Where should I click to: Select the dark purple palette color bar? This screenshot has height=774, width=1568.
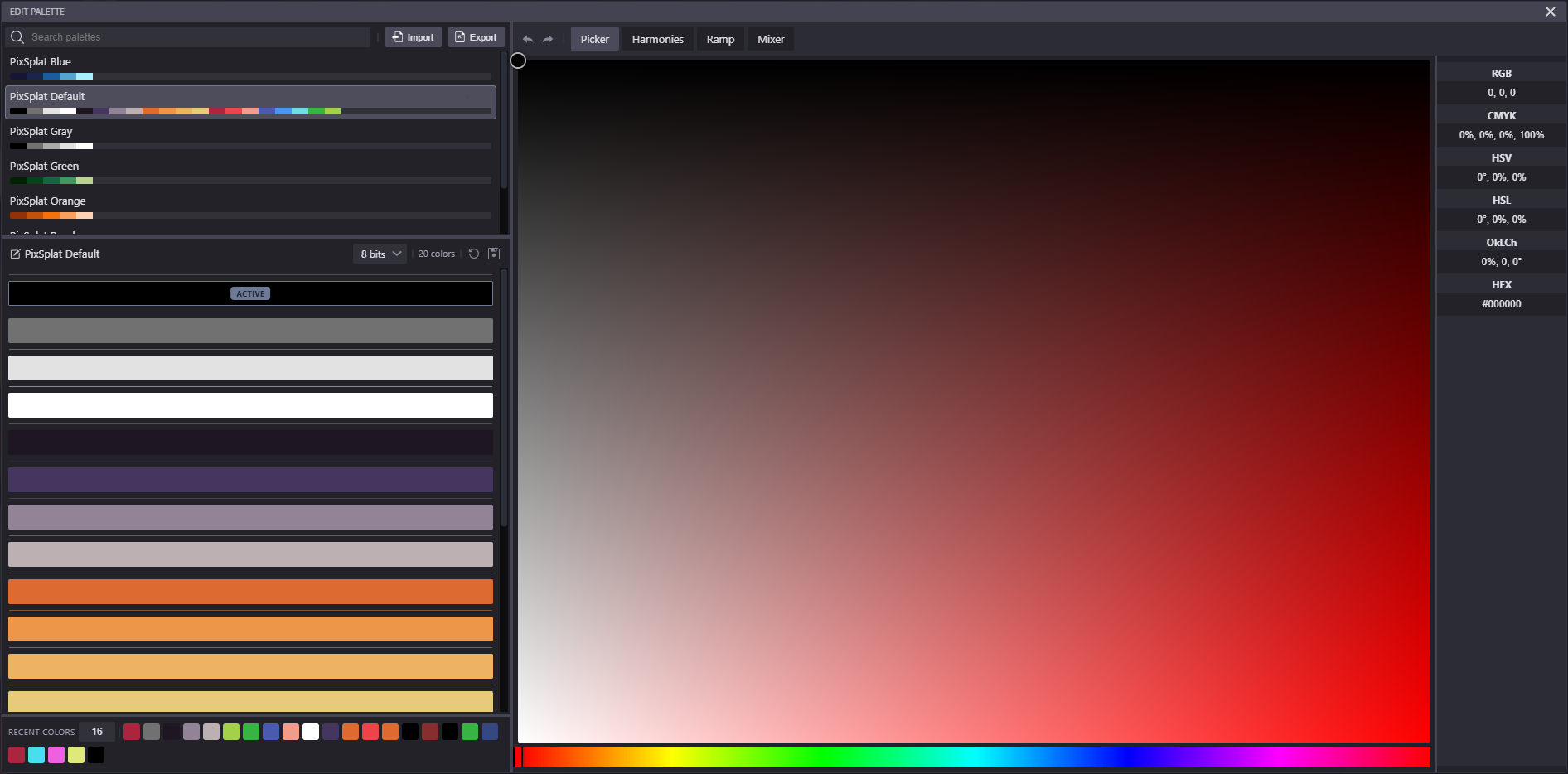point(250,480)
